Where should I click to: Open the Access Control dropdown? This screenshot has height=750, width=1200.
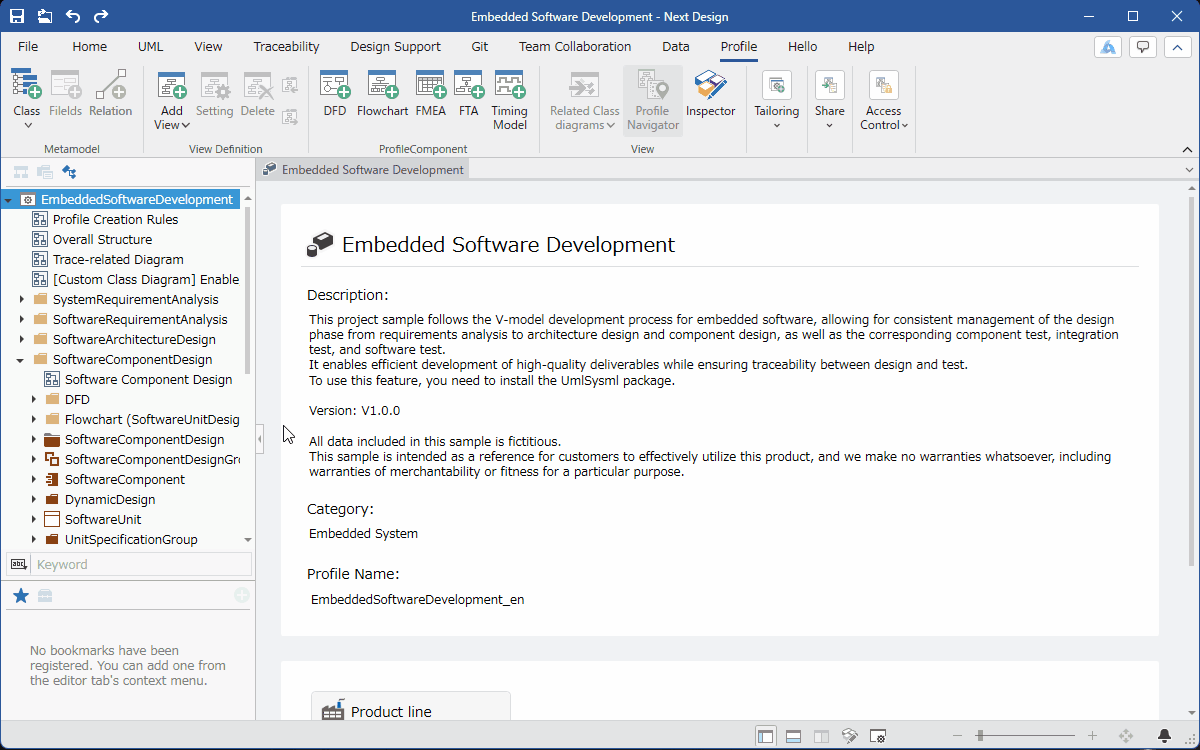883,101
